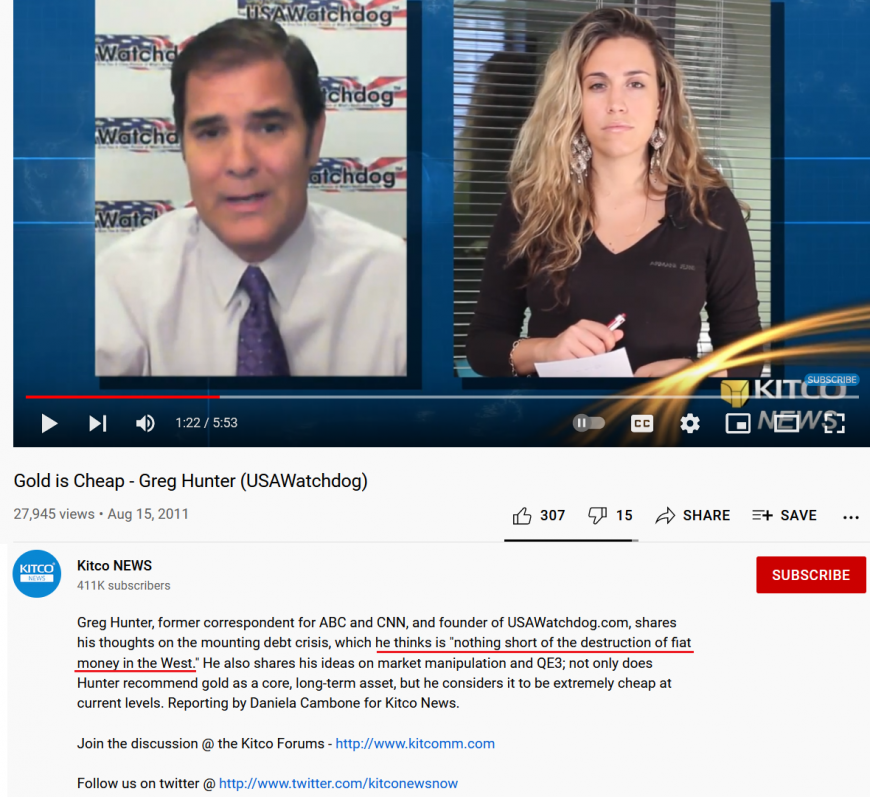Click the thumbs down dislike icon
Screen dimensions: 870x797
[597, 516]
